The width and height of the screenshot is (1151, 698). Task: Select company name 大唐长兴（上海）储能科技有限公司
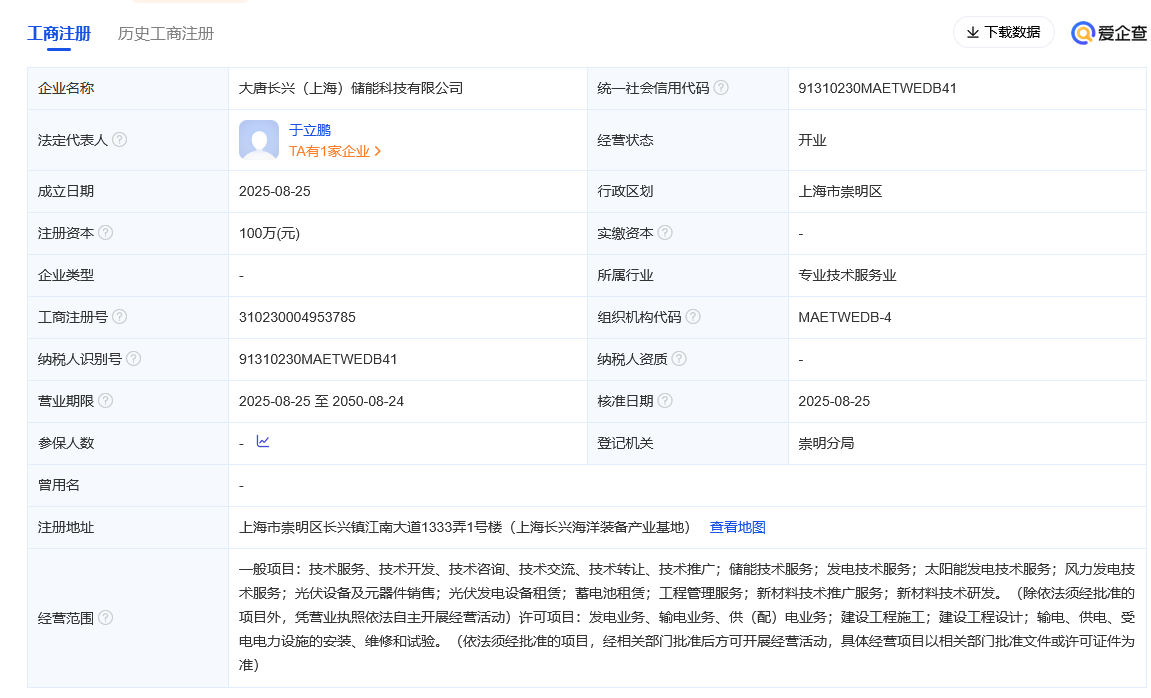[351, 88]
